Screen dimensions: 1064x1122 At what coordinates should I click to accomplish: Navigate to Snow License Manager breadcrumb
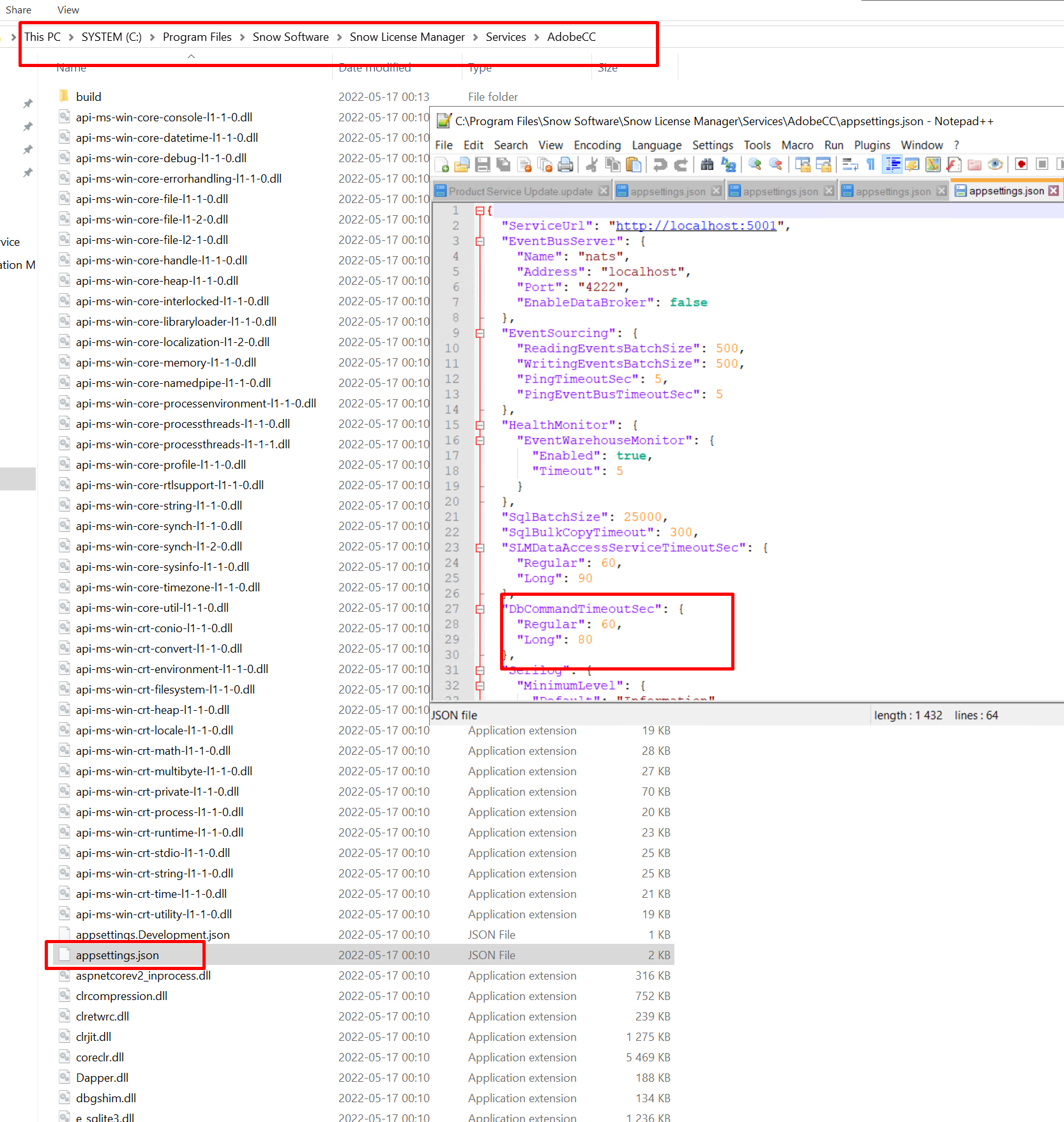(407, 37)
